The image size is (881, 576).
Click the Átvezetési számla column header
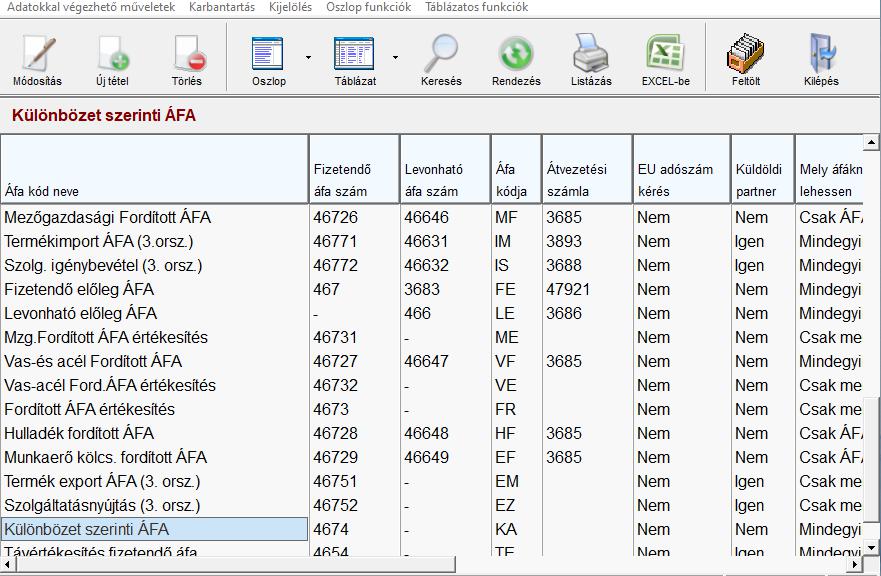[587, 180]
